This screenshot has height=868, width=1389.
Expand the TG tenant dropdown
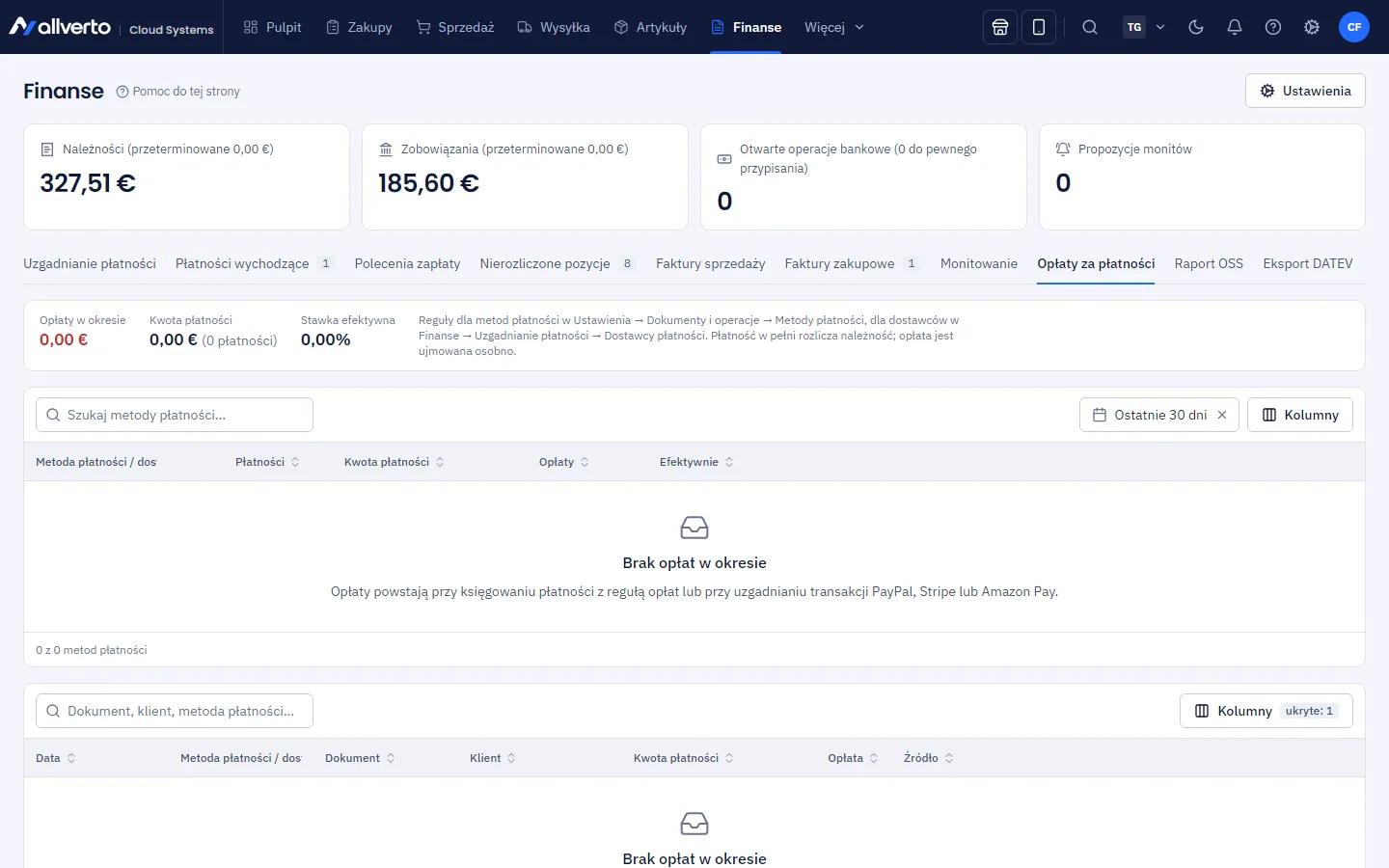[1145, 27]
